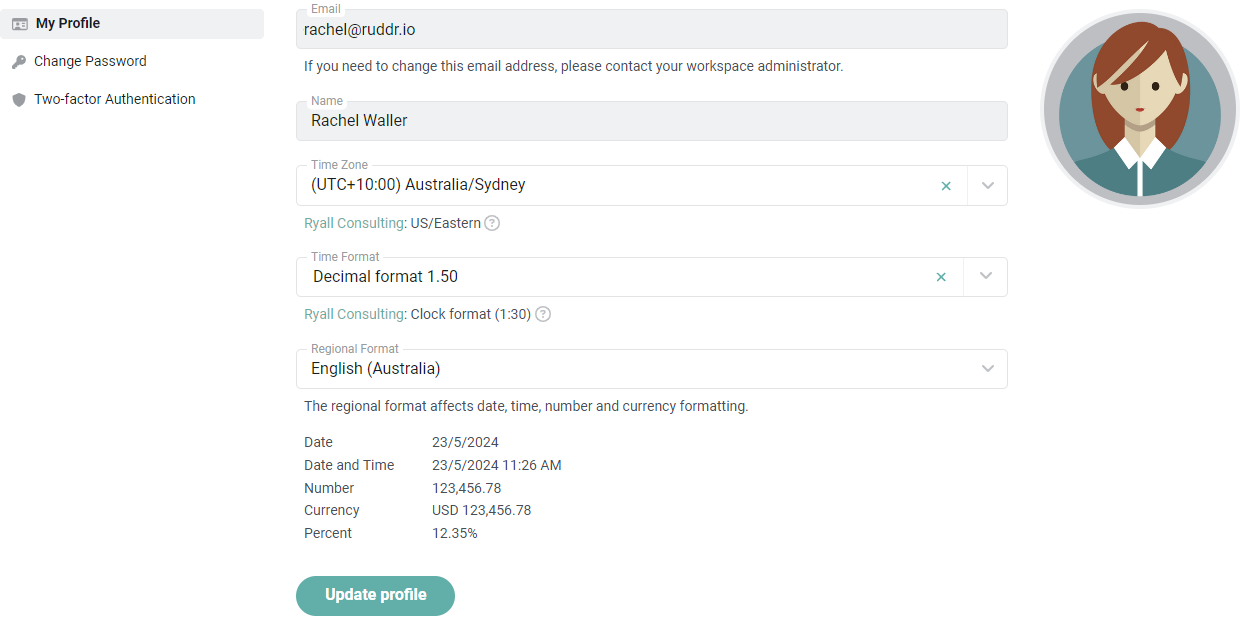Screen dimensions: 1240x620
Task: Click the Email input field
Action: (652, 29)
